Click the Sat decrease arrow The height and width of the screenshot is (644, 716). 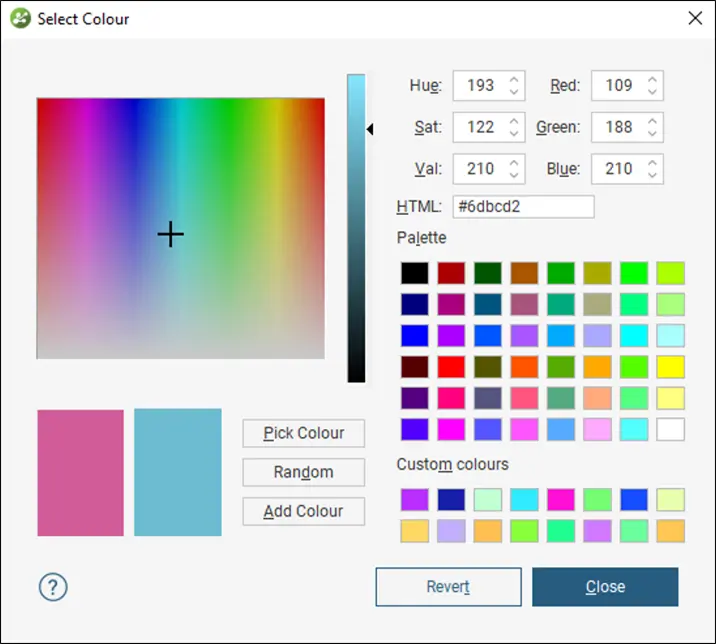click(x=514, y=133)
